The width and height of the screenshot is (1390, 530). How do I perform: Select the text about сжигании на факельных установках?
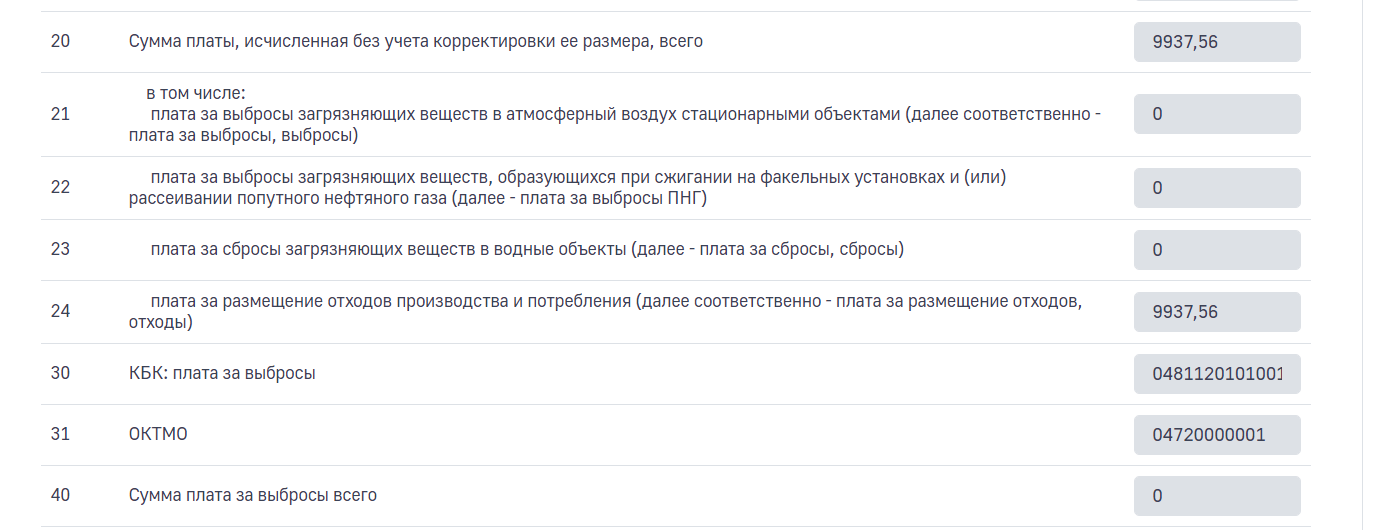(577, 178)
